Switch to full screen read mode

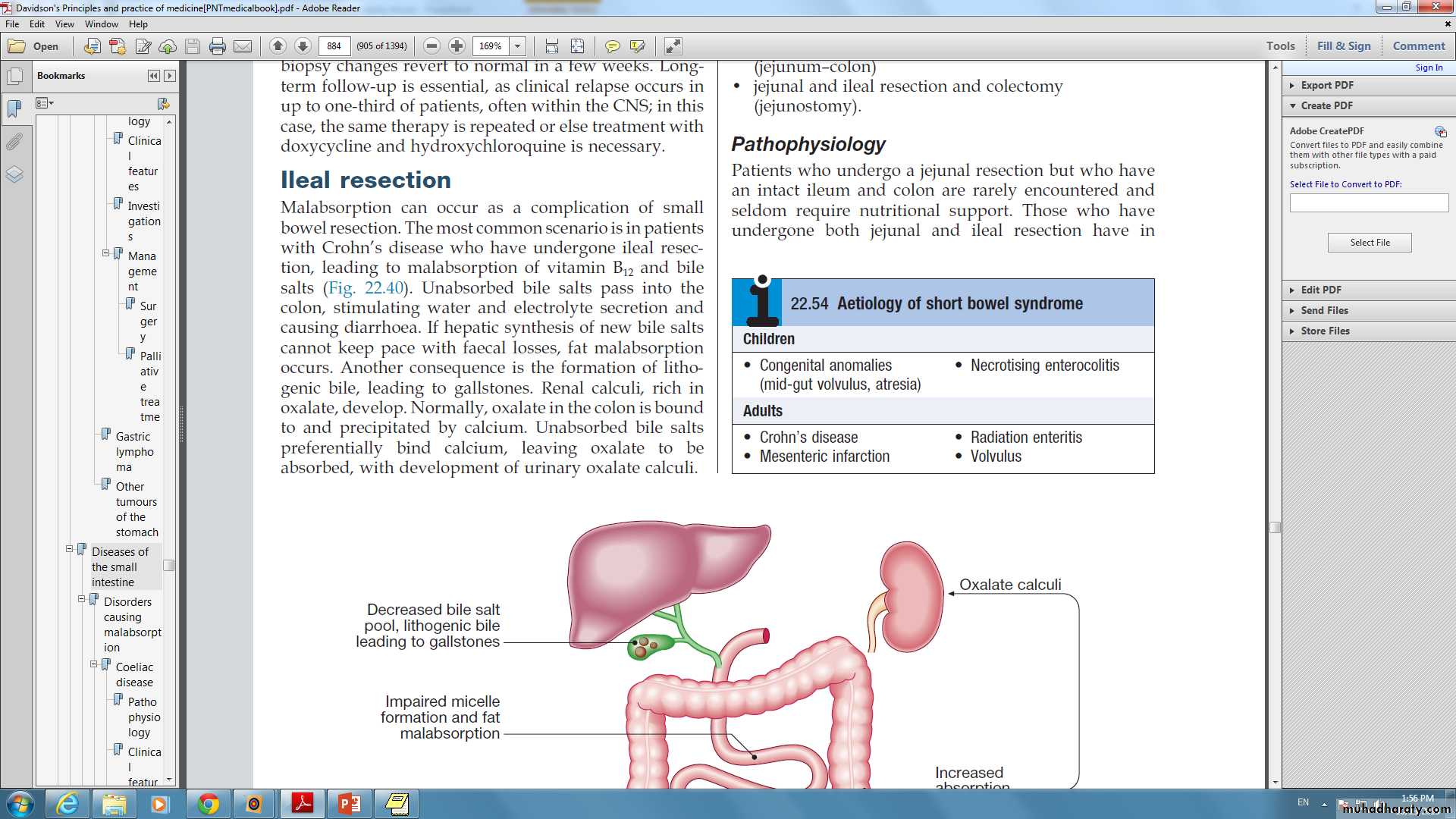tap(673, 46)
